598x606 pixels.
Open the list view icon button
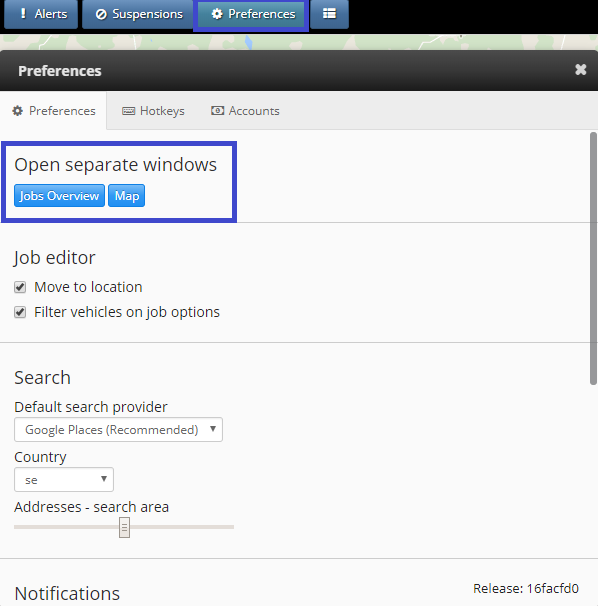click(329, 14)
